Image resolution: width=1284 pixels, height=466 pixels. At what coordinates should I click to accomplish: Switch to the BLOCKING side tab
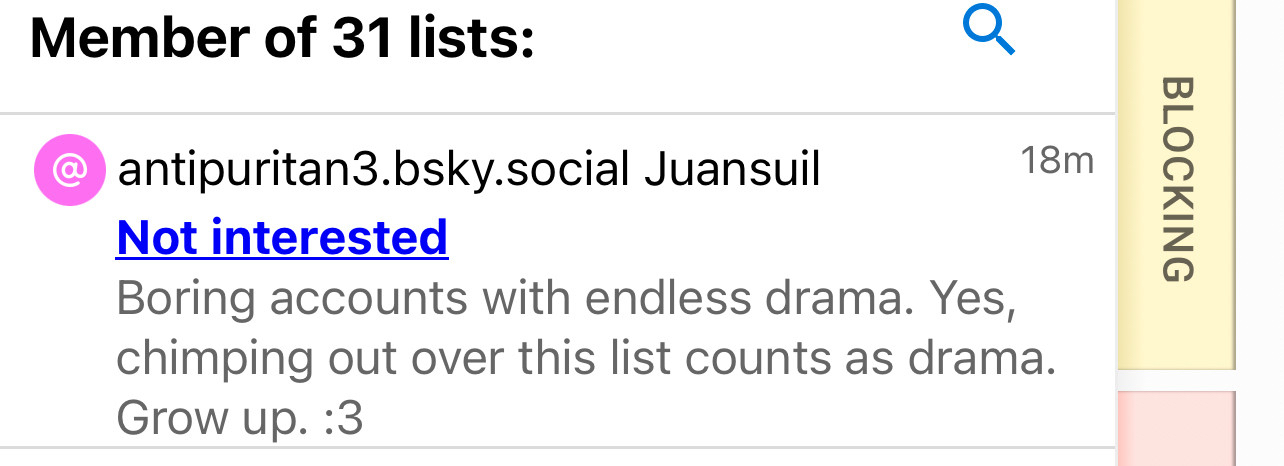coord(1176,180)
